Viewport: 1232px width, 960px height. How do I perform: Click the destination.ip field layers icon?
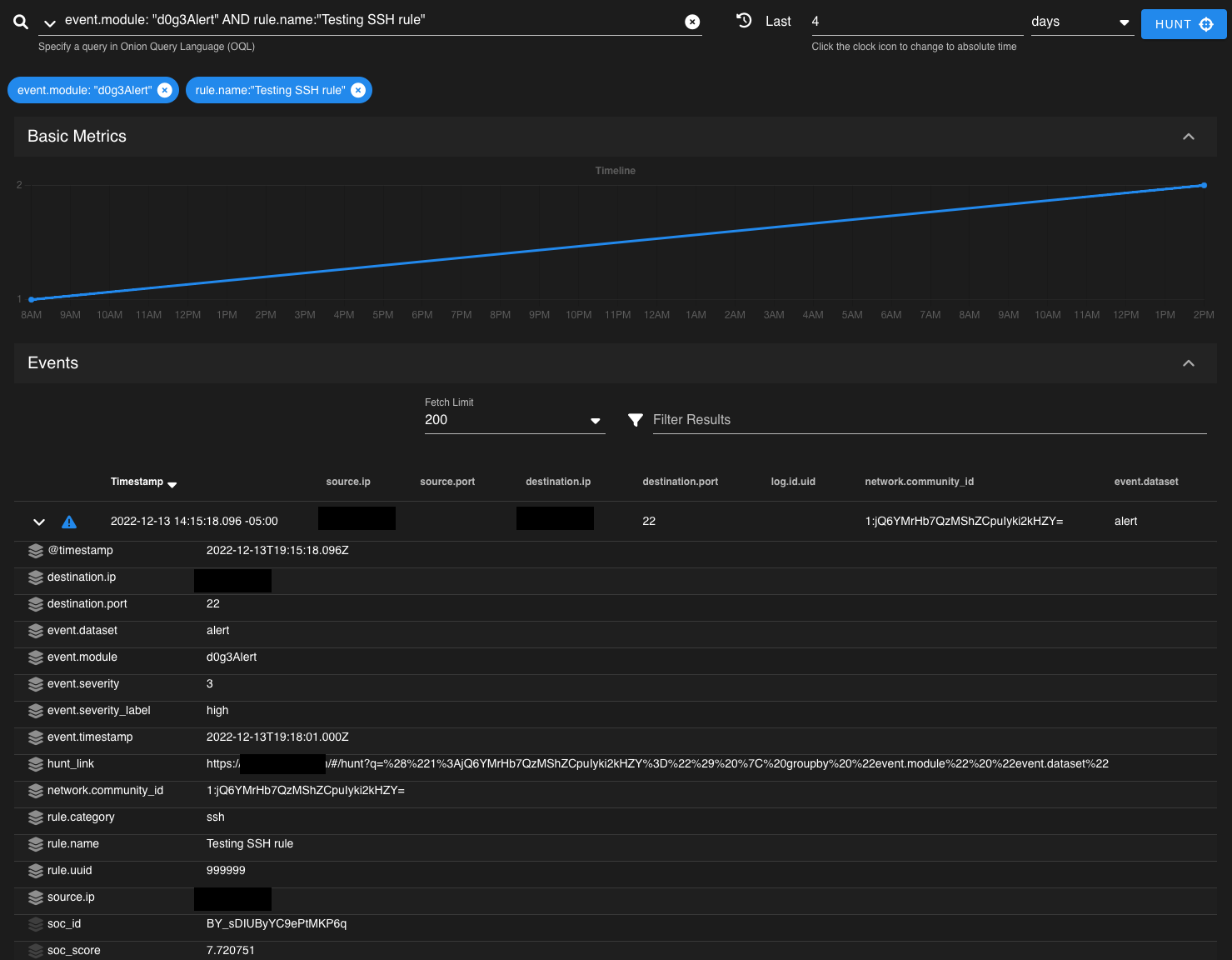36,577
